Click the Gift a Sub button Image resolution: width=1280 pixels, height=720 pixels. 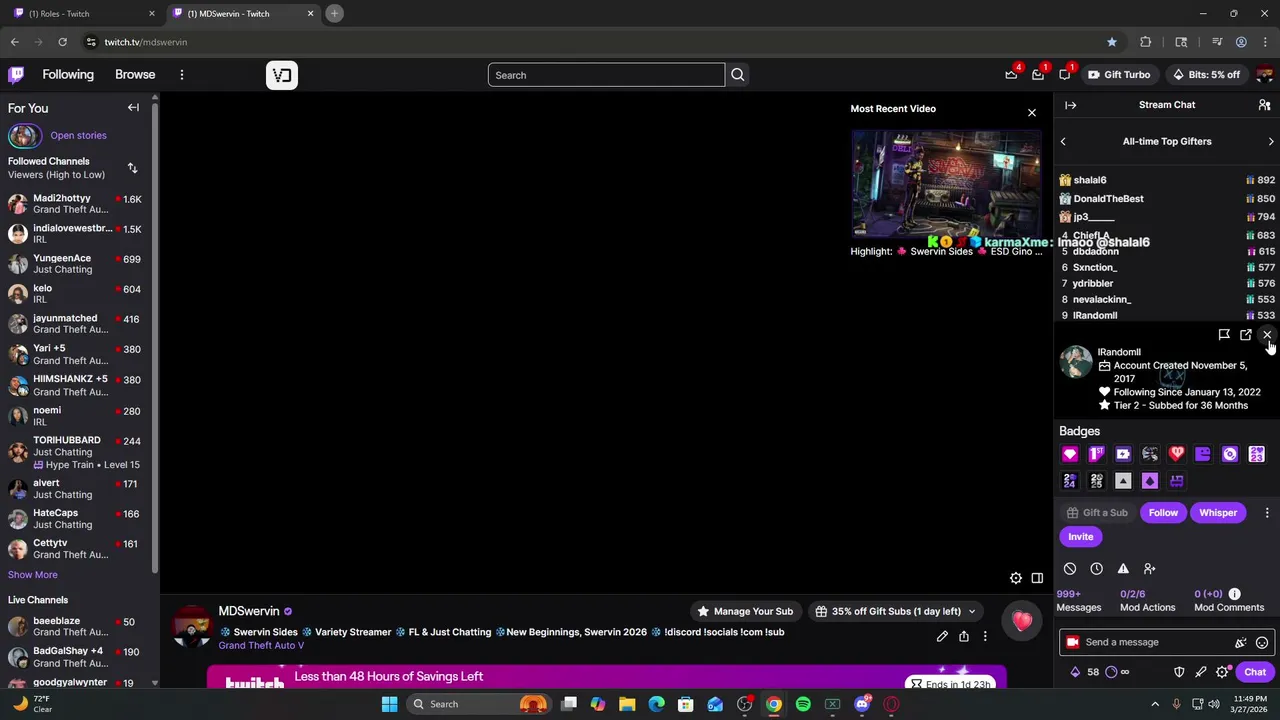click(x=1096, y=513)
